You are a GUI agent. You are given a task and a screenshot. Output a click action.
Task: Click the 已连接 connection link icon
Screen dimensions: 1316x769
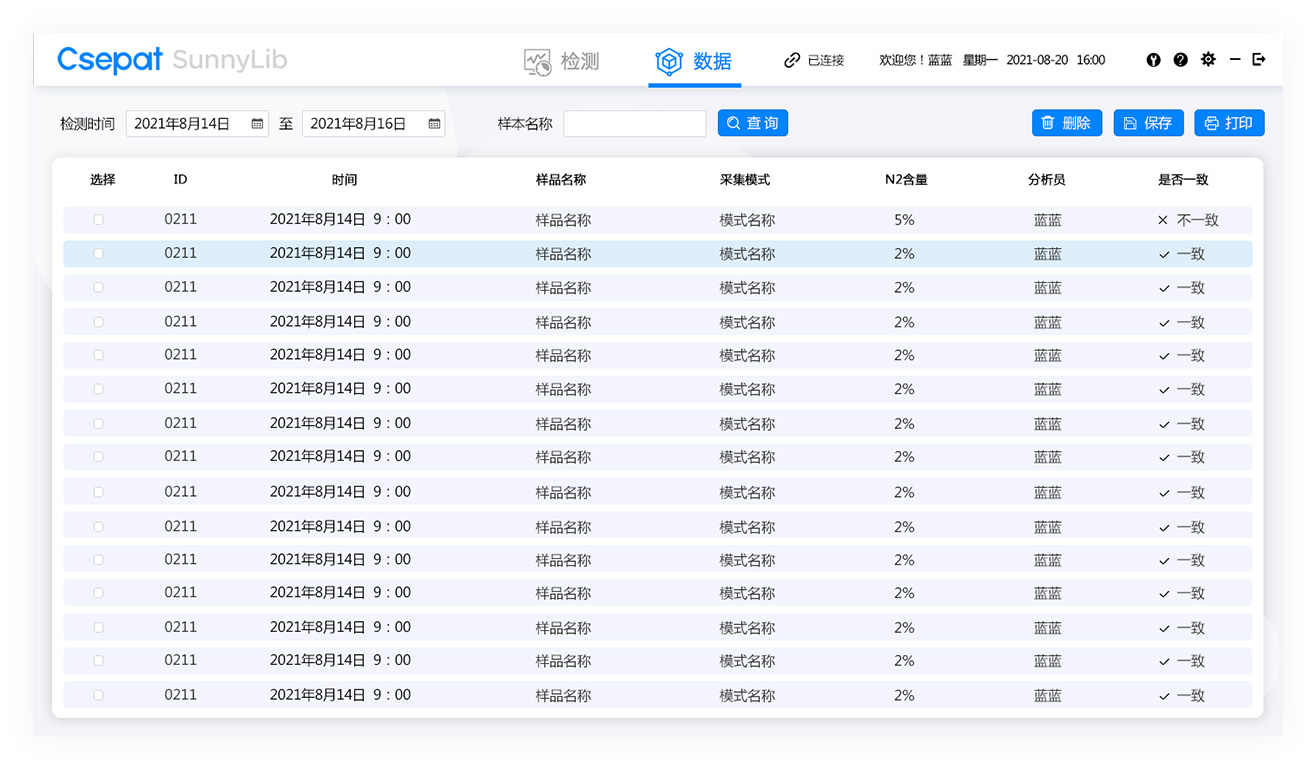[x=793, y=60]
